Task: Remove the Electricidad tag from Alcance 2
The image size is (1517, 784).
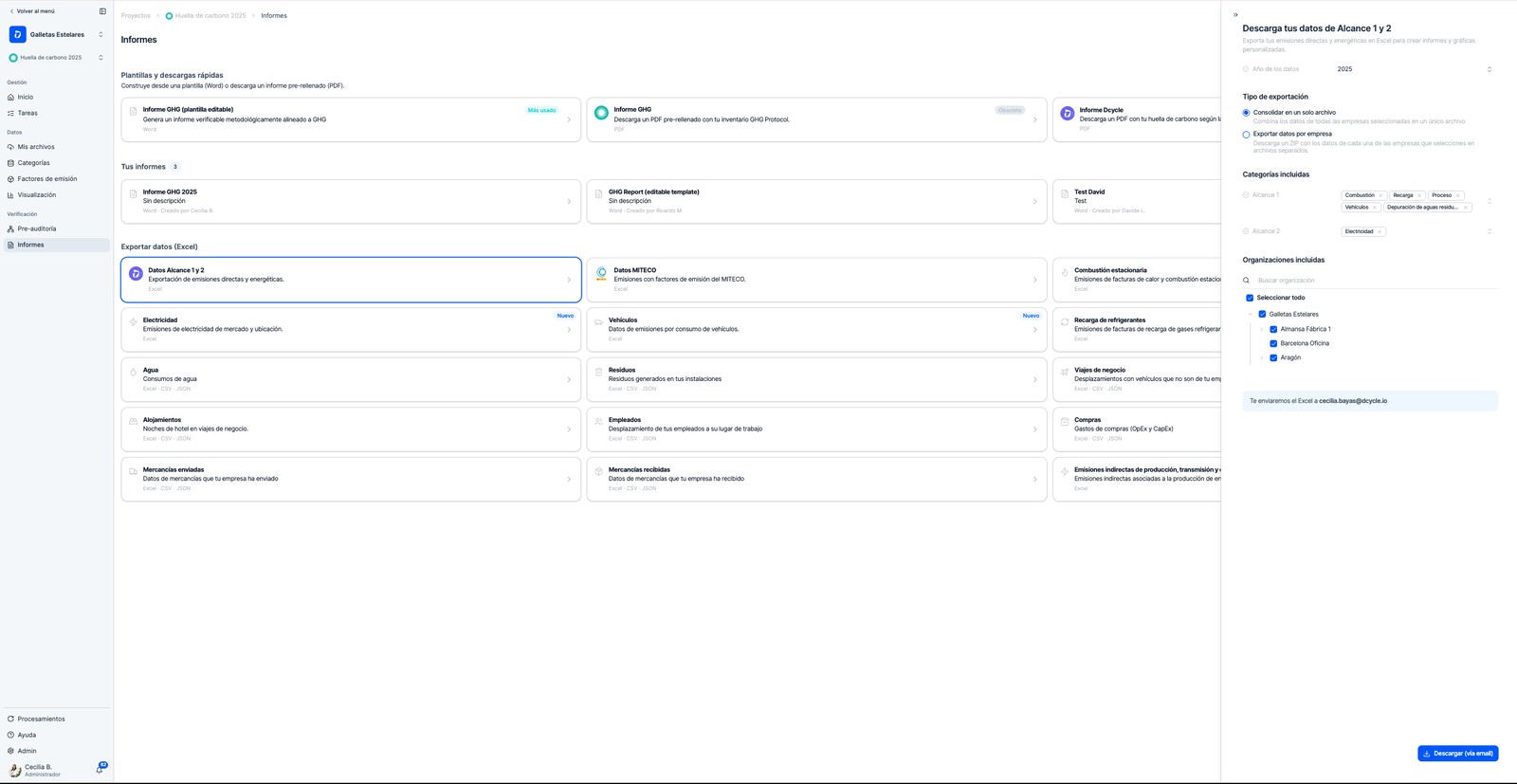Action: 1380,231
